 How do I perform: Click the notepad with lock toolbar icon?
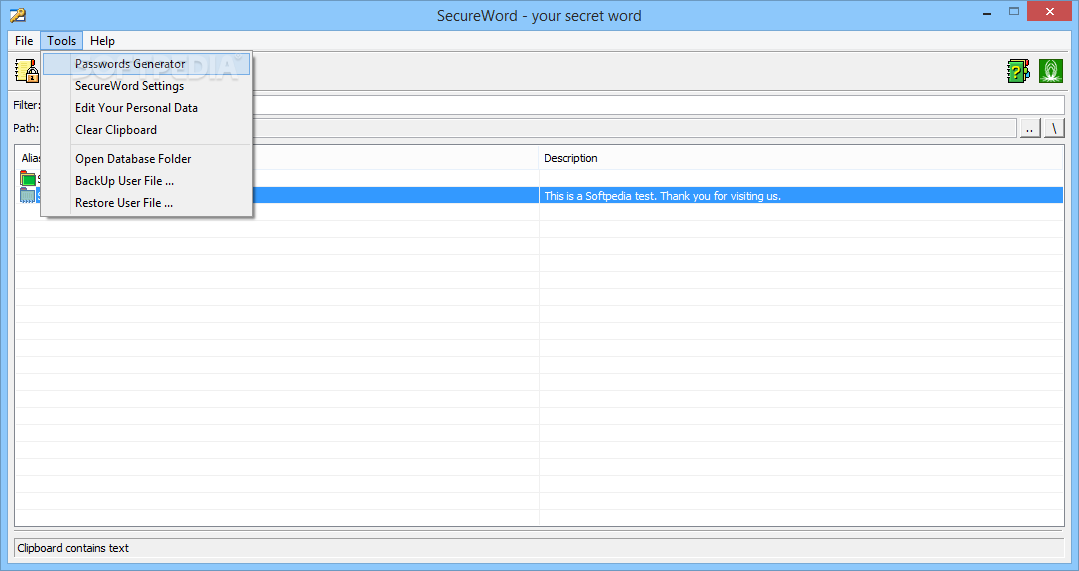click(x=27, y=71)
